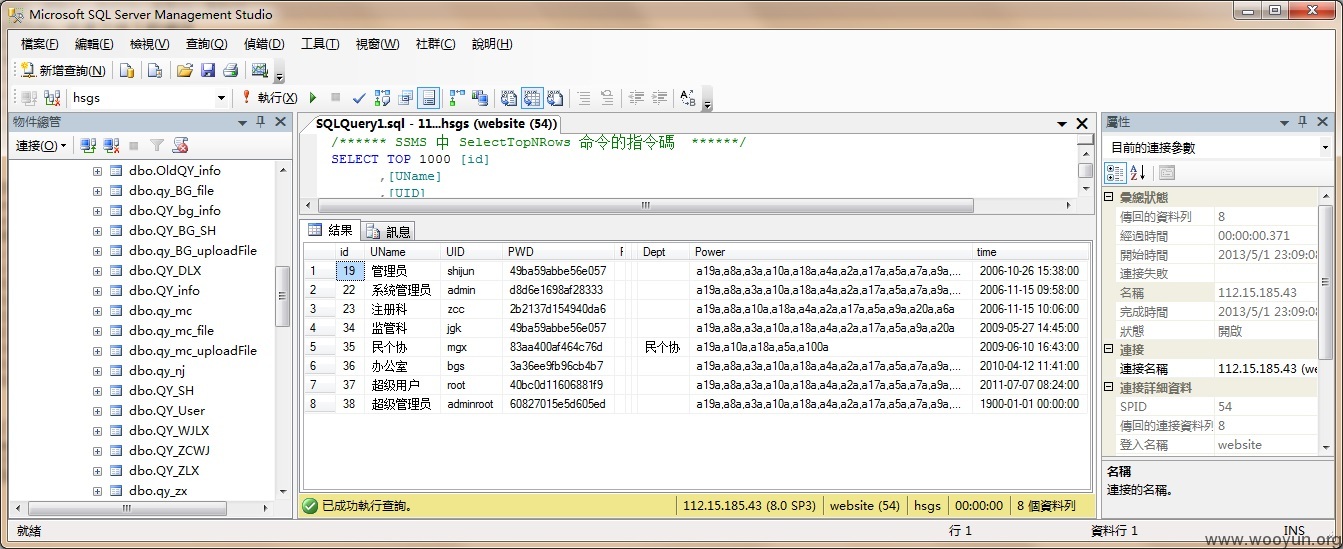Expand the dbo.QY_User table node
The width and height of the screenshot is (1343, 549).
click(x=97, y=411)
